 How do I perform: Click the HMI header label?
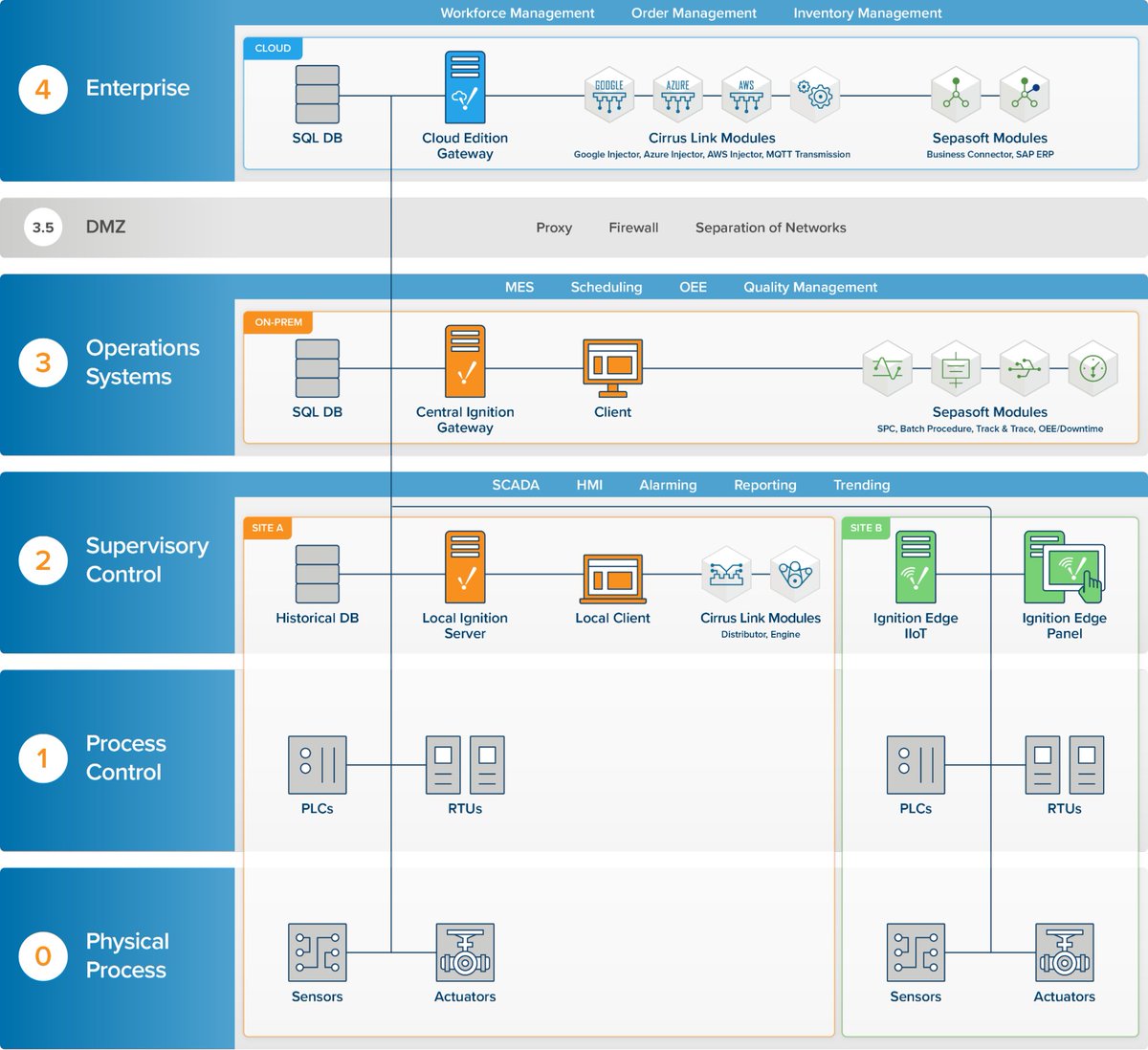point(589,485)
